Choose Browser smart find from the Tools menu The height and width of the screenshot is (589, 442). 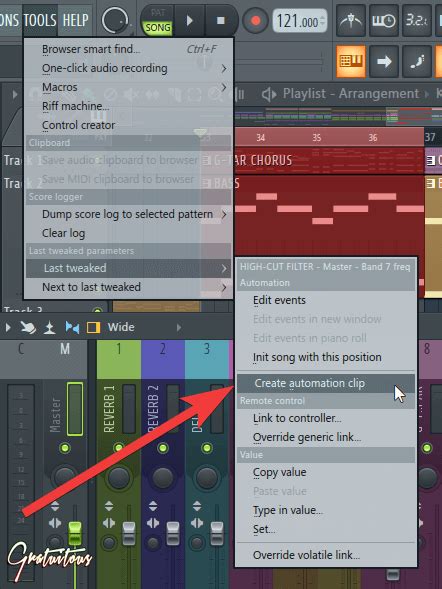(x=128, y=49)
